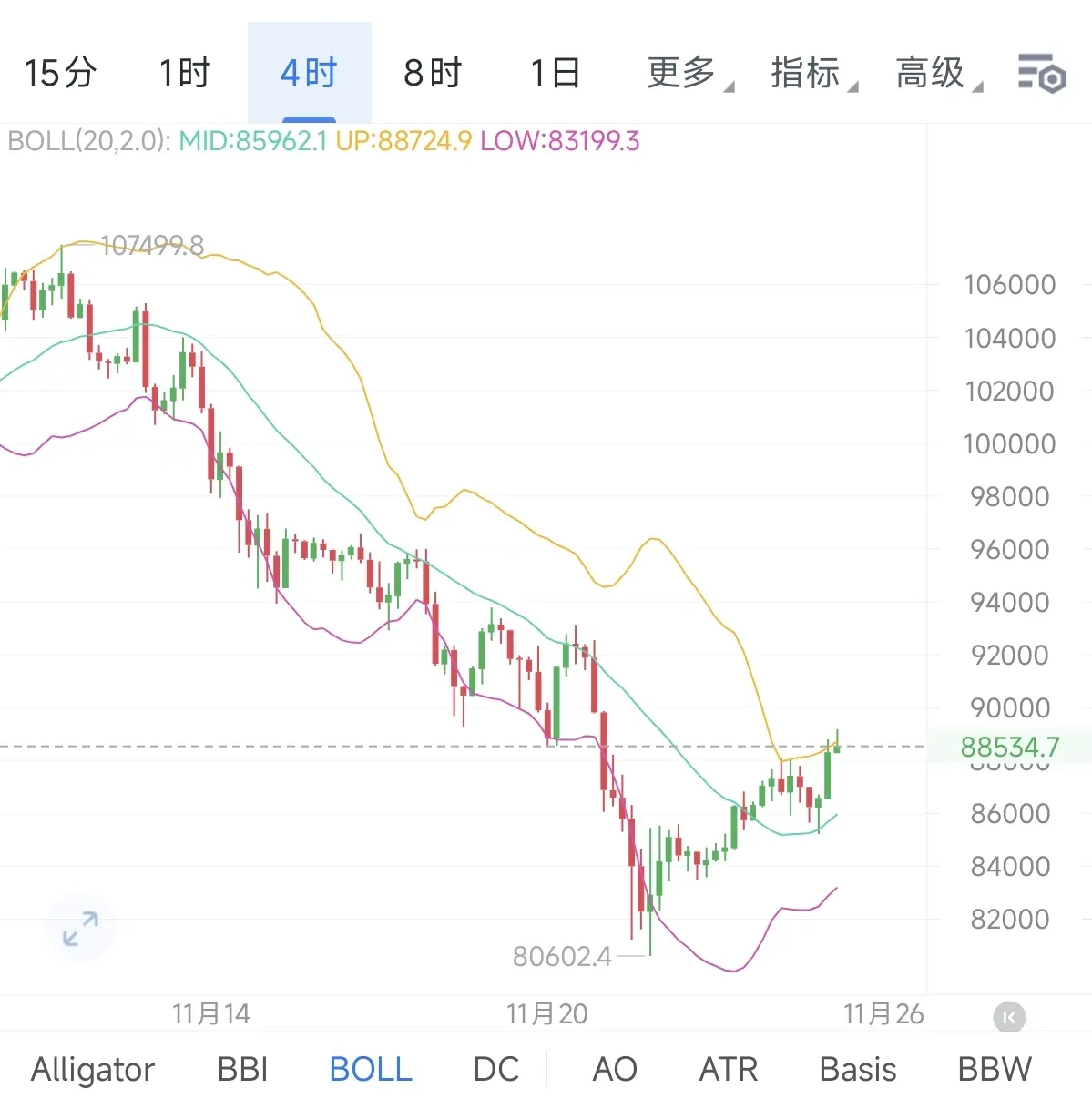Expand chart to fullscreen
The height and width of the screenshot is (1109, 1092).
80,929
